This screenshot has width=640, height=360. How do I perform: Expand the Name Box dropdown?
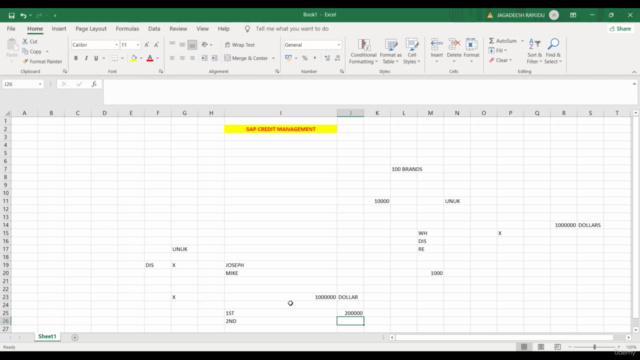pos(40,84)
